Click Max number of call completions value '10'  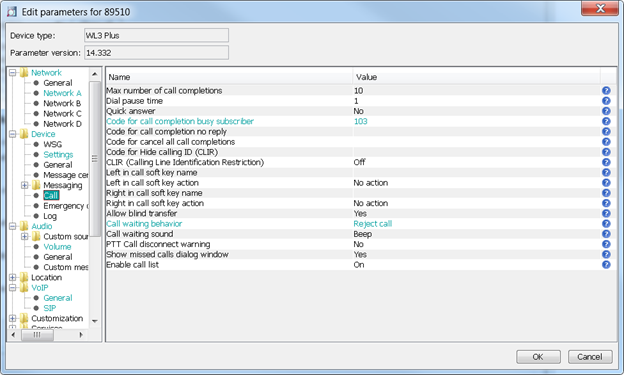point(358,90)
